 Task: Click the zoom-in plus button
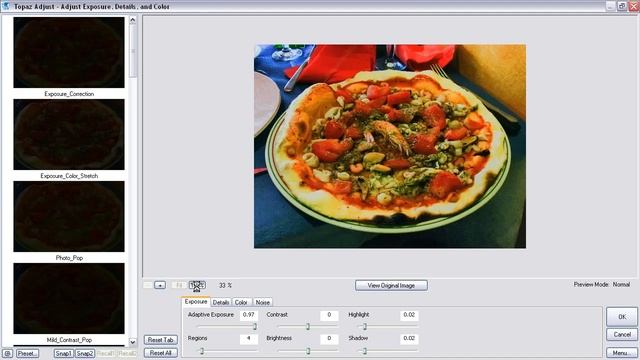pos(160,285)
